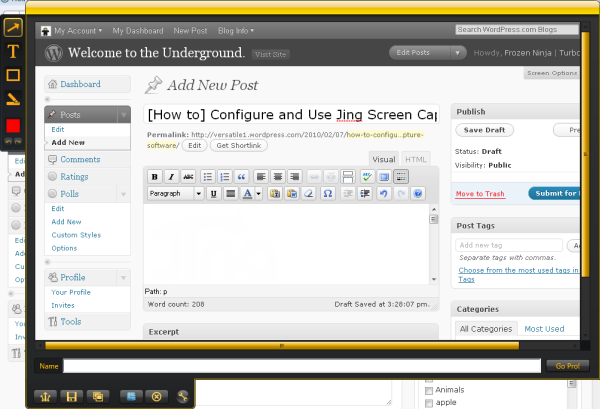
Task: Toggle Italic in the post editor
Action: click(171, 177)
